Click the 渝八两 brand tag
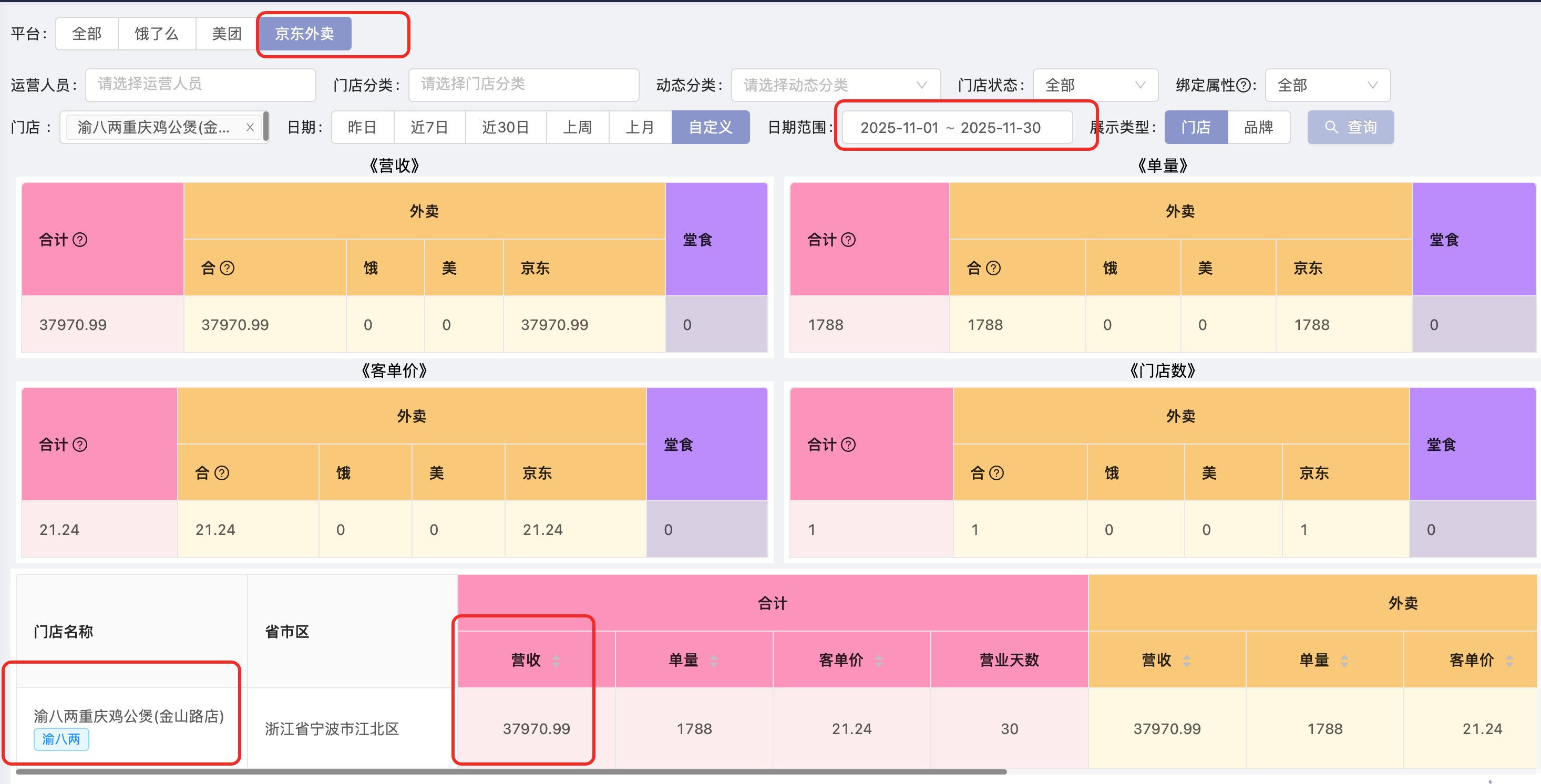The image size is (1541, 784). pos(61,740)
